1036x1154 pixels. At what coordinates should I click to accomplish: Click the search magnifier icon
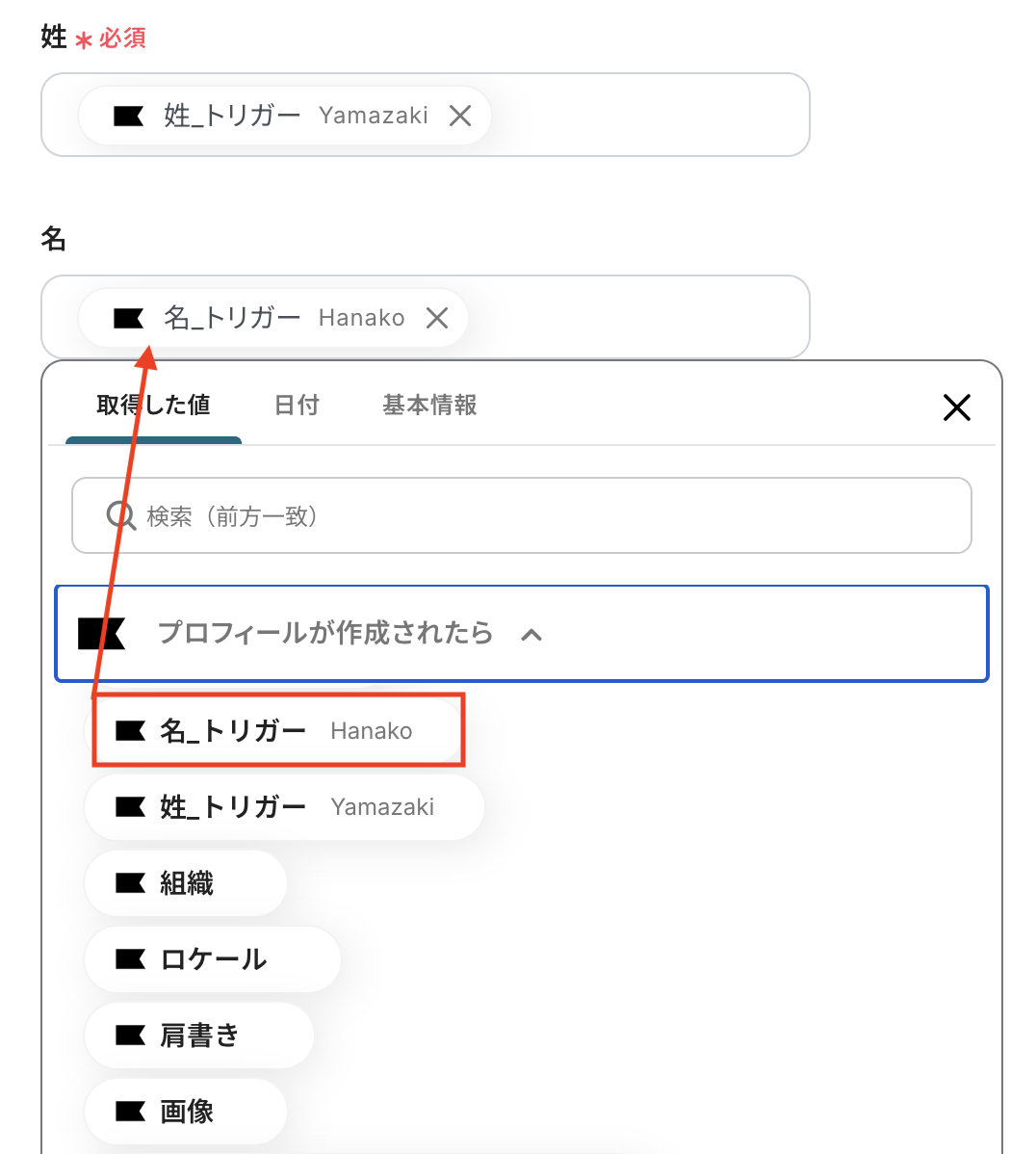click(x=121, y=516)
